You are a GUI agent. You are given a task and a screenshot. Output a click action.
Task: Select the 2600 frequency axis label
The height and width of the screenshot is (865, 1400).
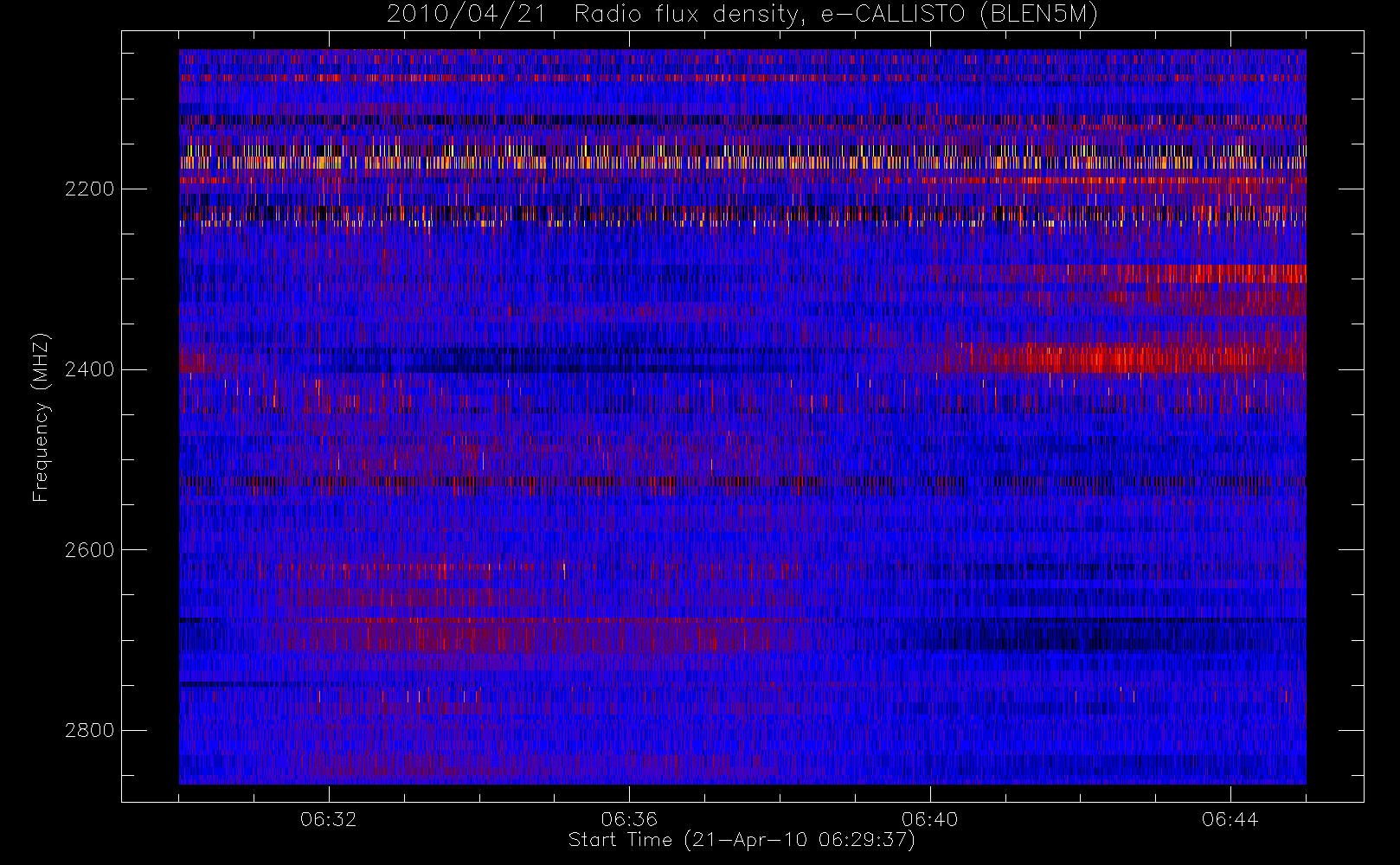tap(89, 550)
